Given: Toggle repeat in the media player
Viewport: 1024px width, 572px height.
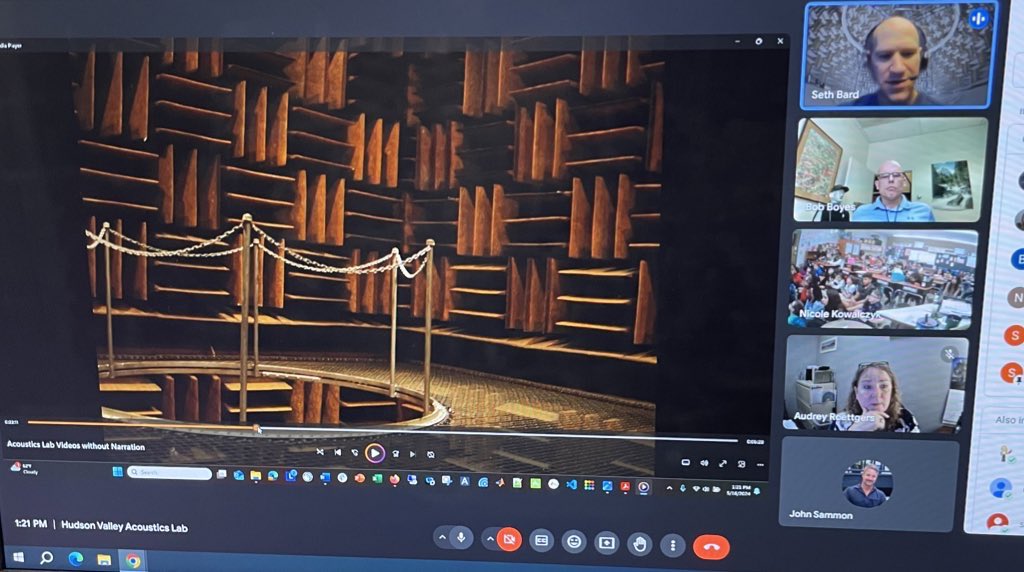Looking at the screenshot, I should pos(431,454).
